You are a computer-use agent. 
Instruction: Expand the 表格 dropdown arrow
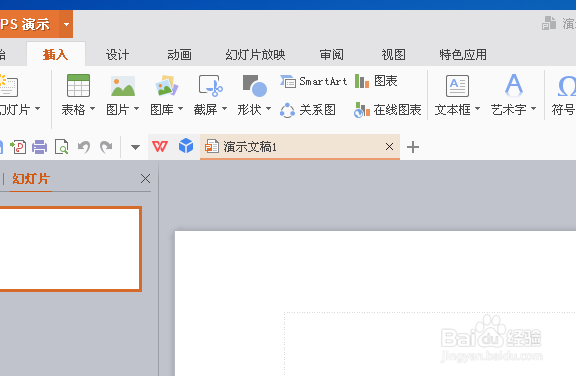pyautogui.click(x=93, y=109)
